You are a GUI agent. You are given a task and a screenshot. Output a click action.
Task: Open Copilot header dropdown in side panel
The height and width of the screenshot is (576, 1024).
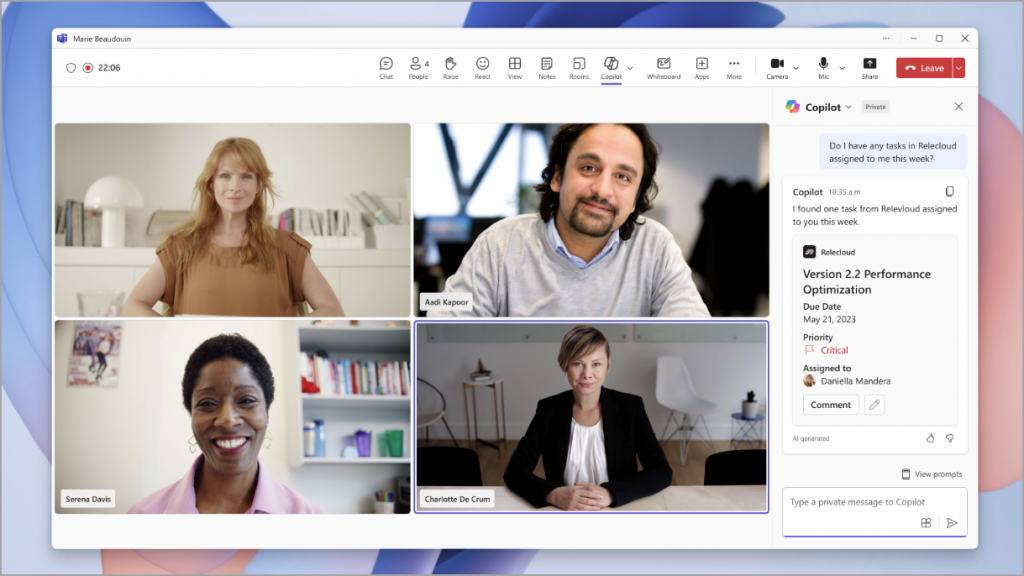click(x=848, y=107)
